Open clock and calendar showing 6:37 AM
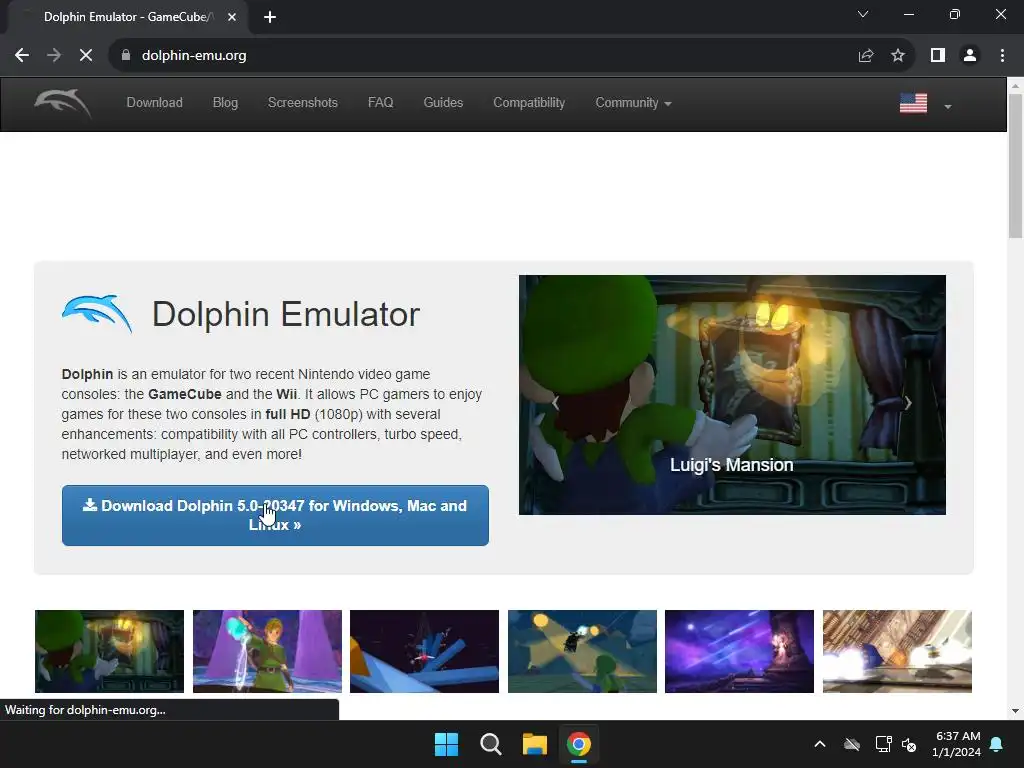1024x768 pixels. pyautogui.click(x=957, y=744)
